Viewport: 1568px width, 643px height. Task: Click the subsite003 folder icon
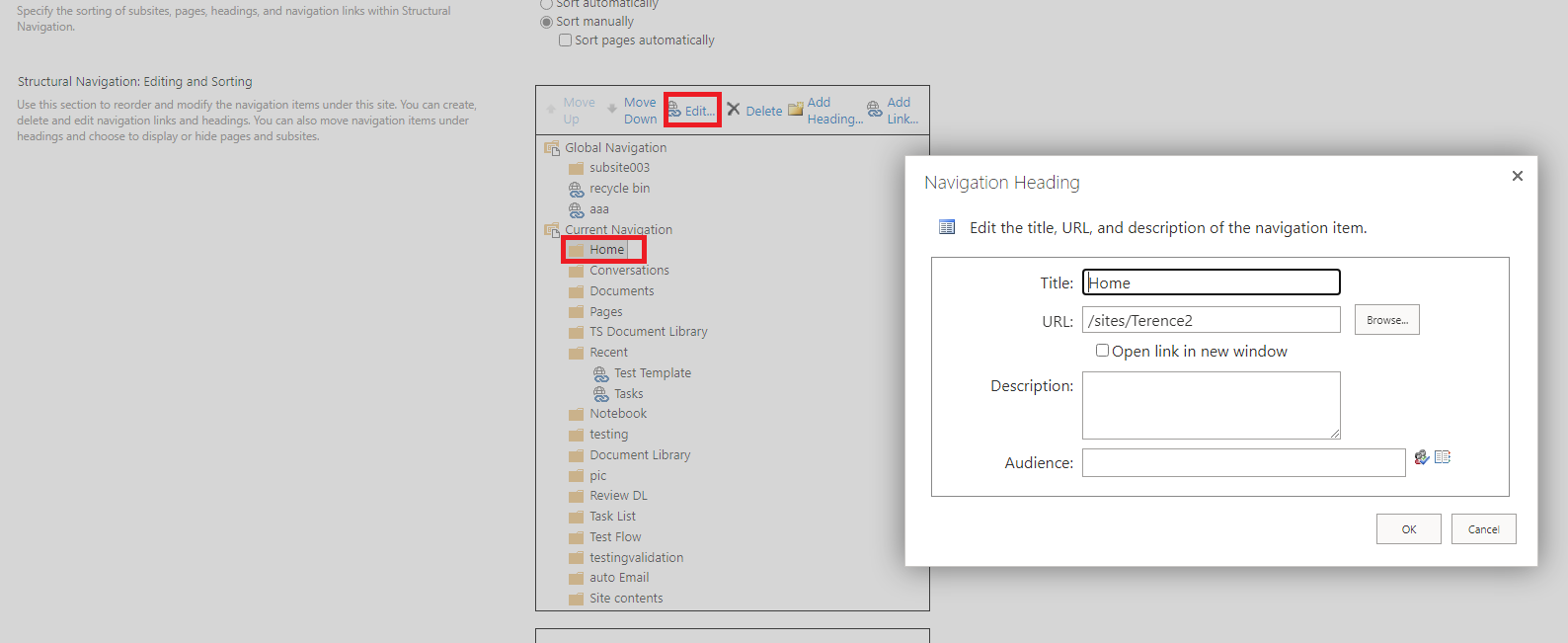pos(577,169)
